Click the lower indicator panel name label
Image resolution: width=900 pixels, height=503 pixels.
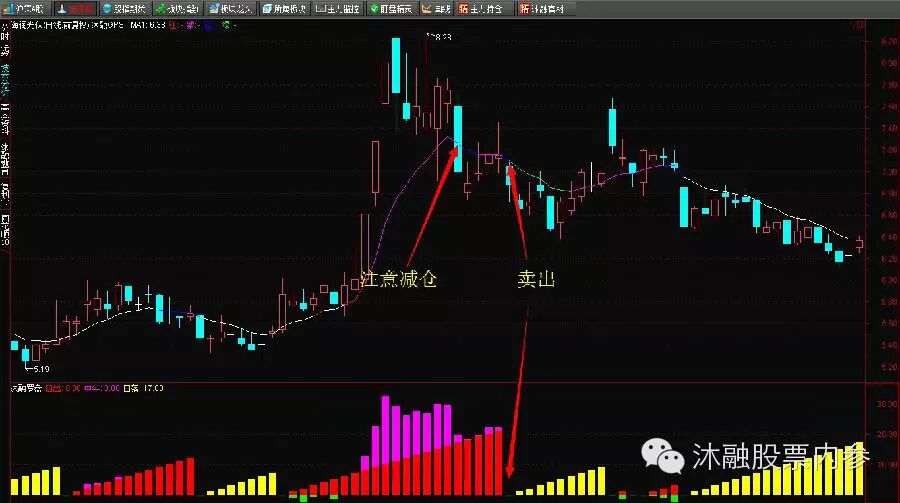26,388
